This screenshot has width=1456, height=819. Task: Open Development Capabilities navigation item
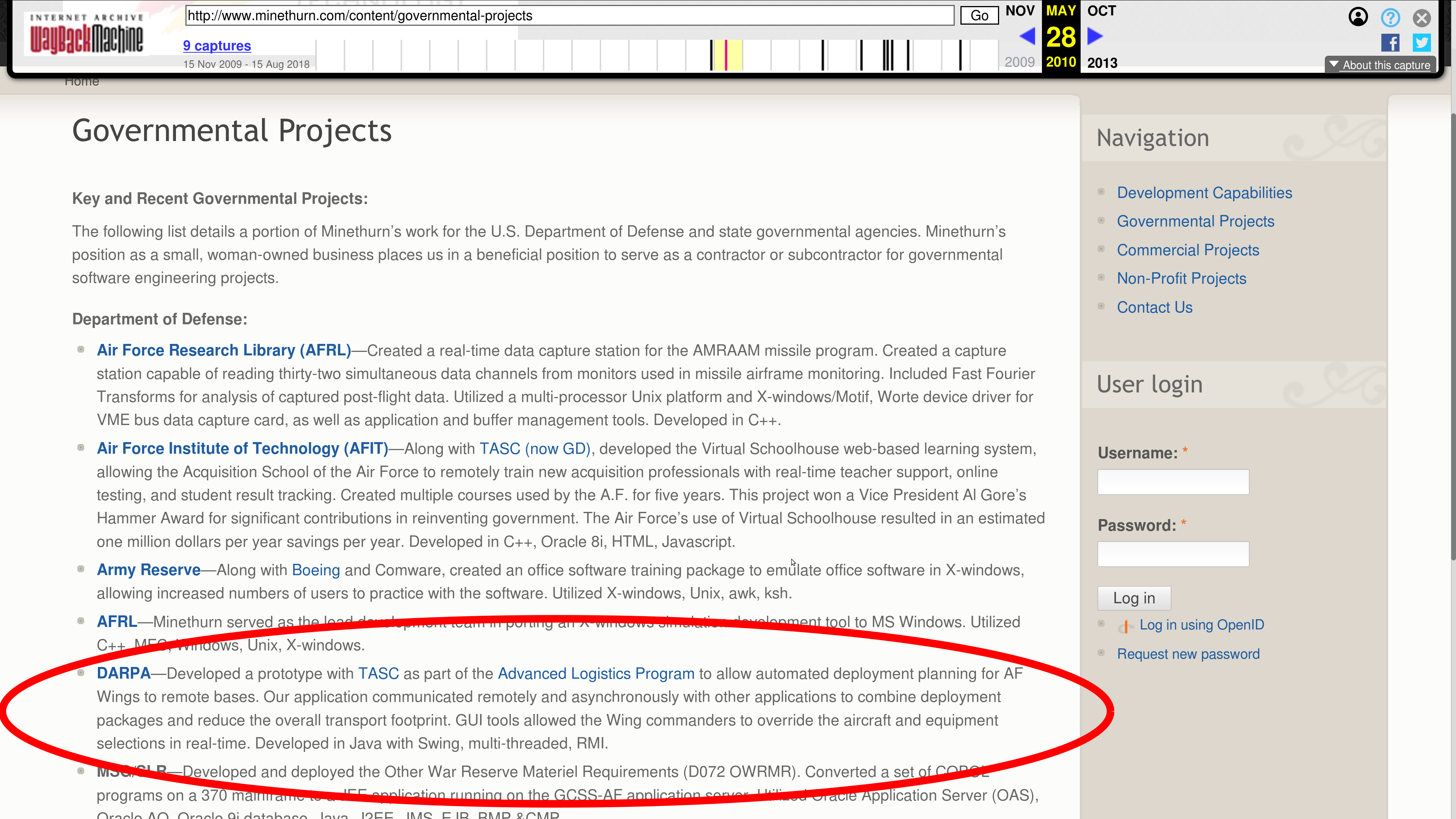(x=1205, y=193)
